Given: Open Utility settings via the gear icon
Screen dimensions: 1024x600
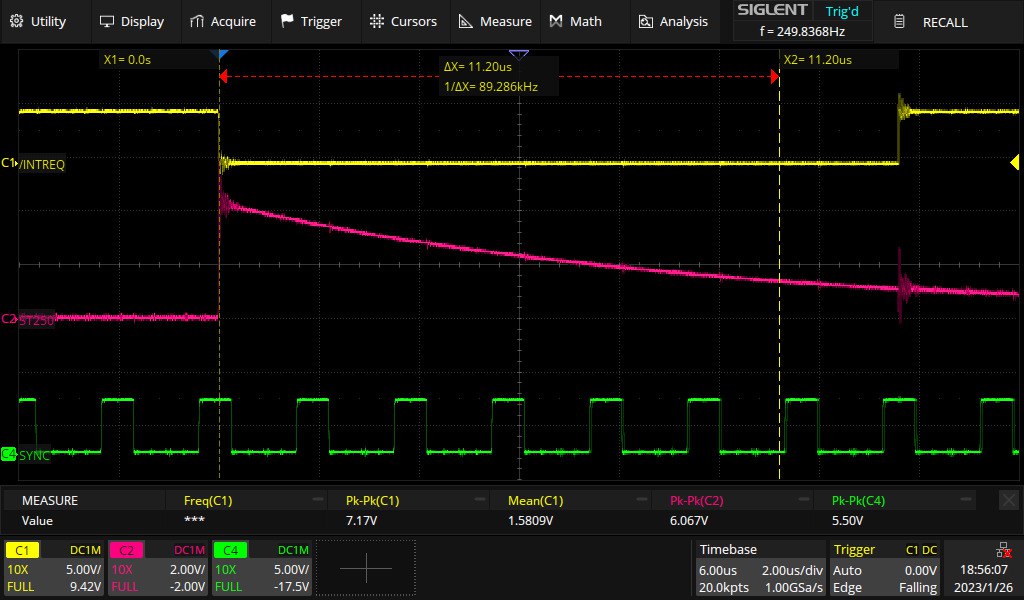Looking at the screenshot, I should [18, 21].
